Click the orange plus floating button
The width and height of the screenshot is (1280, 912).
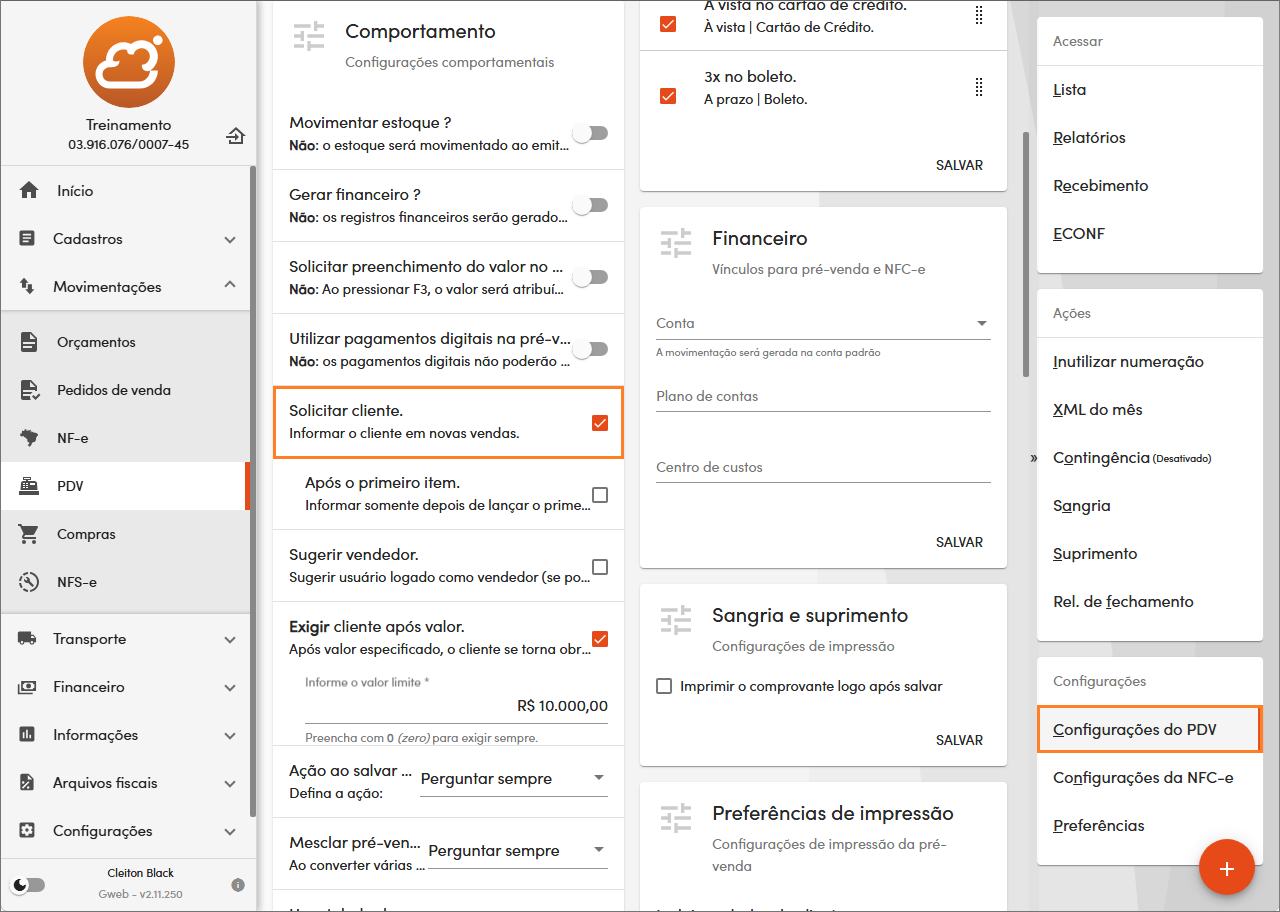pyautogui.click(x=1227, y=868)
